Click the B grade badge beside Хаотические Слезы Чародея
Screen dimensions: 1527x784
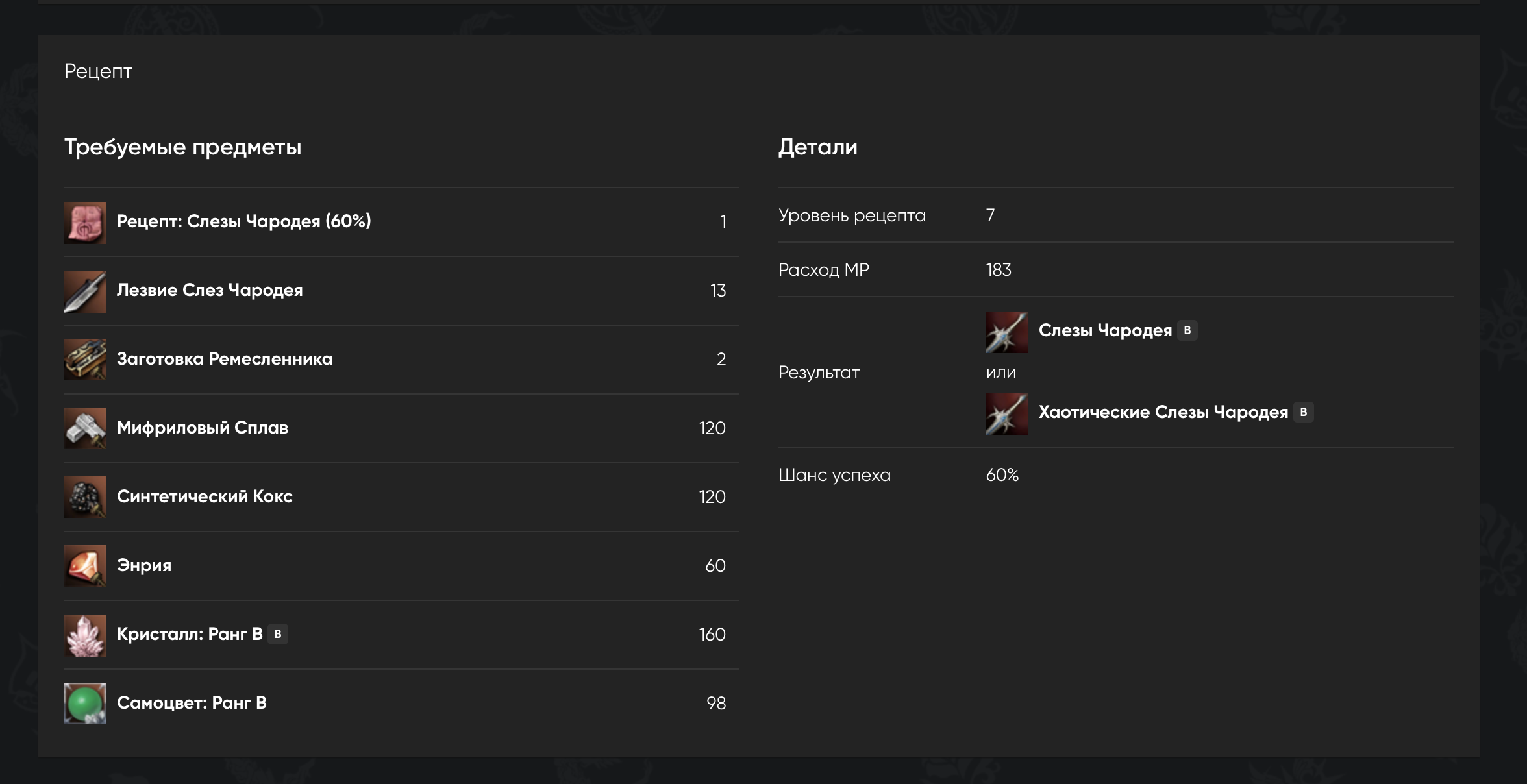coord(1303,412)
